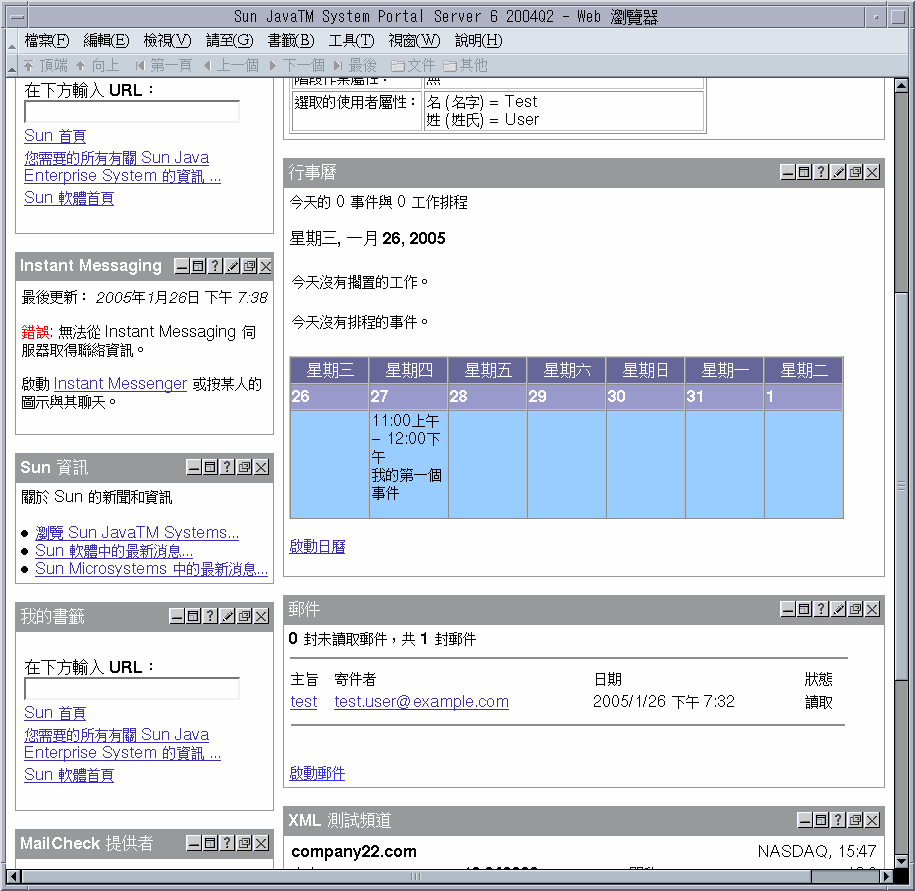Image resolution: width=915 pixels, height=891 pixels.
Task: Minimize the Sun 資訊 channel
Action: pos(194,467)
